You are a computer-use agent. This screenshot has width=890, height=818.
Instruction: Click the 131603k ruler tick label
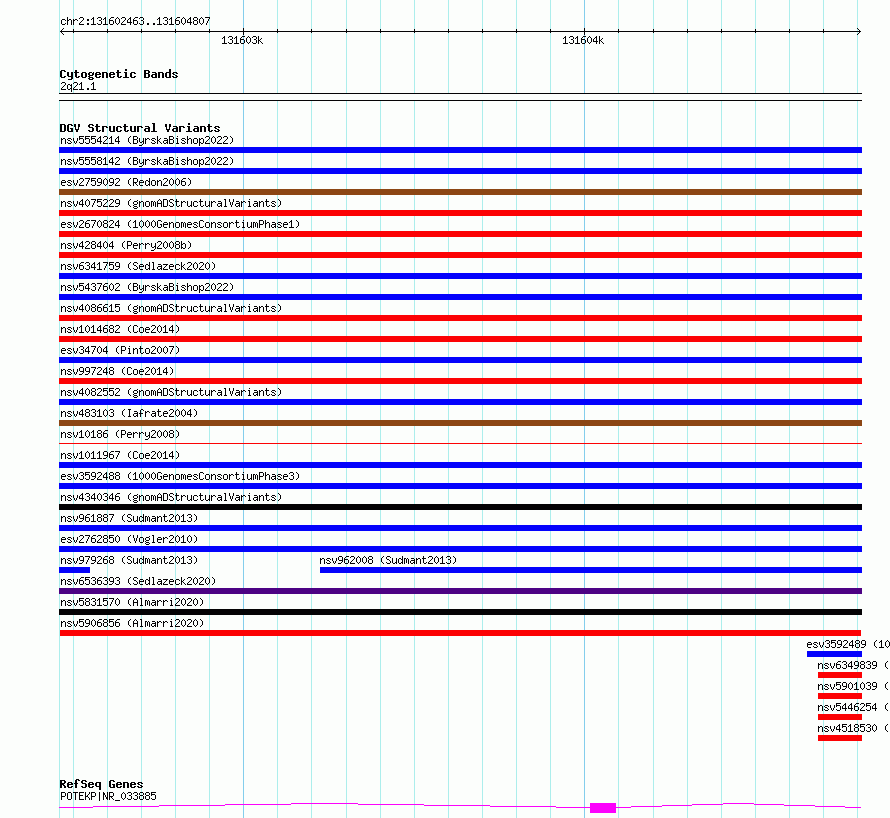click(242, 40)
